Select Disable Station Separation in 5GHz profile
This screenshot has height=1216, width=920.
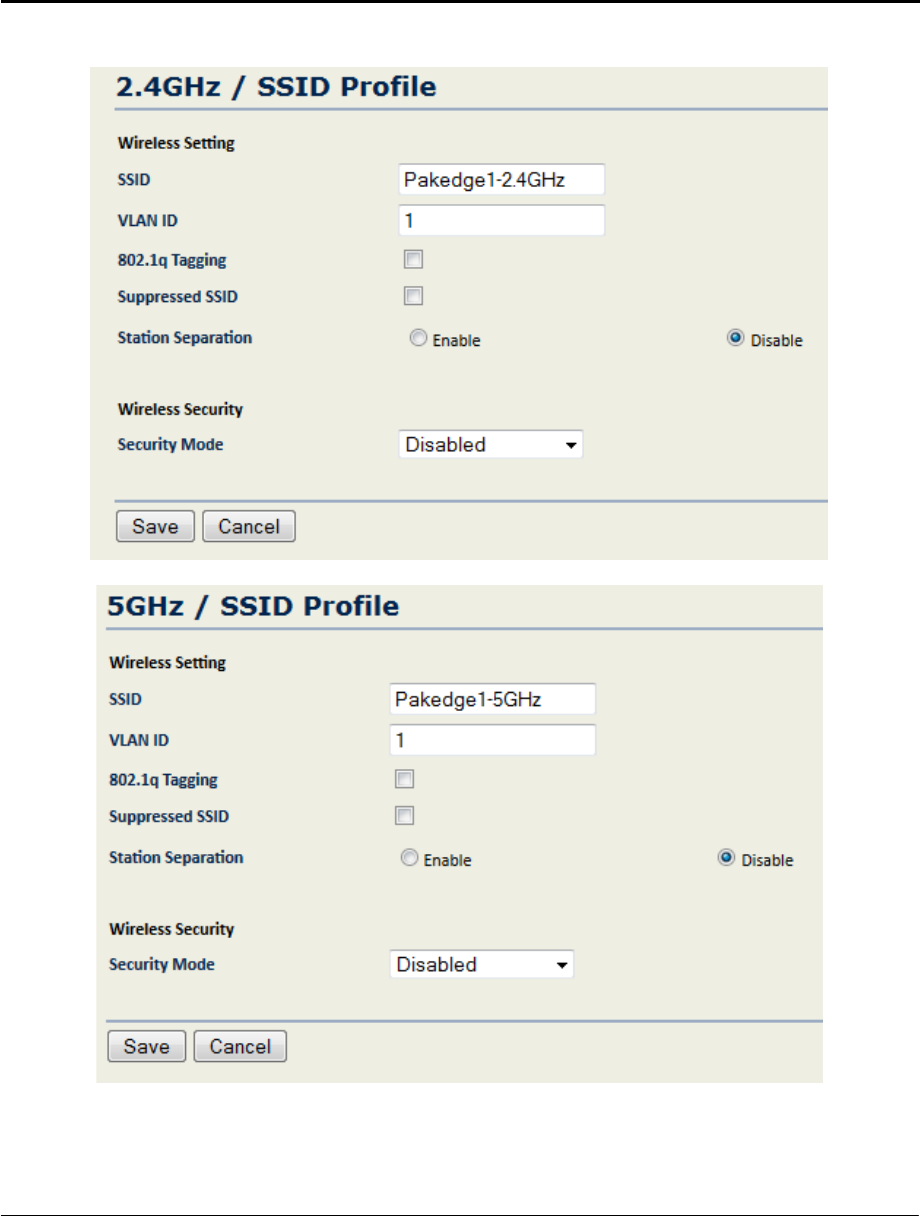click(727, 858)
